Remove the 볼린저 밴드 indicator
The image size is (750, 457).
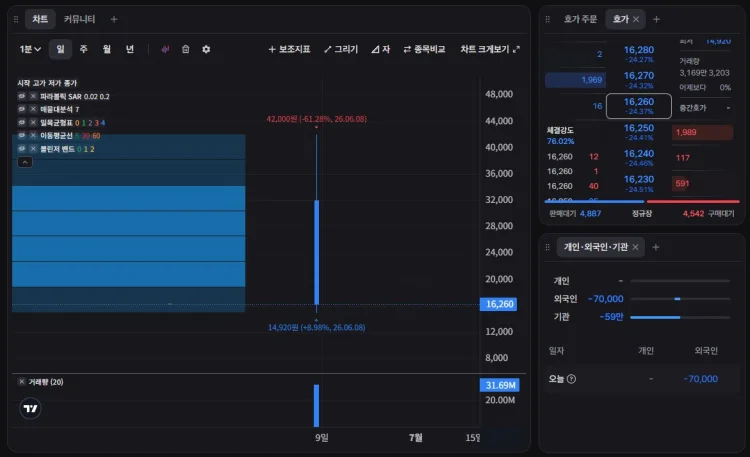click(33, 149)
